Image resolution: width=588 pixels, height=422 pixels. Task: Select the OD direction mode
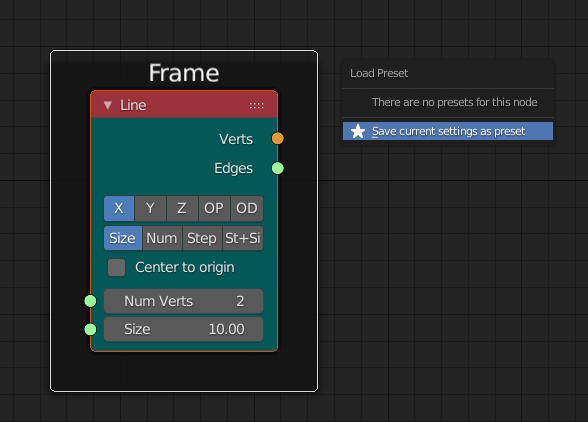[247, 208]
